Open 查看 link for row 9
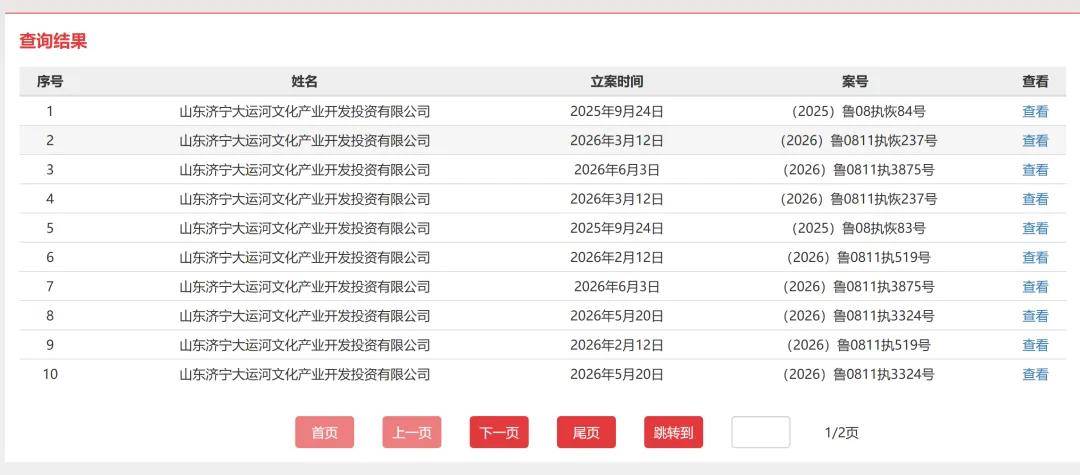This screenshot has width=1080, height=475. tap(1035, 345)
